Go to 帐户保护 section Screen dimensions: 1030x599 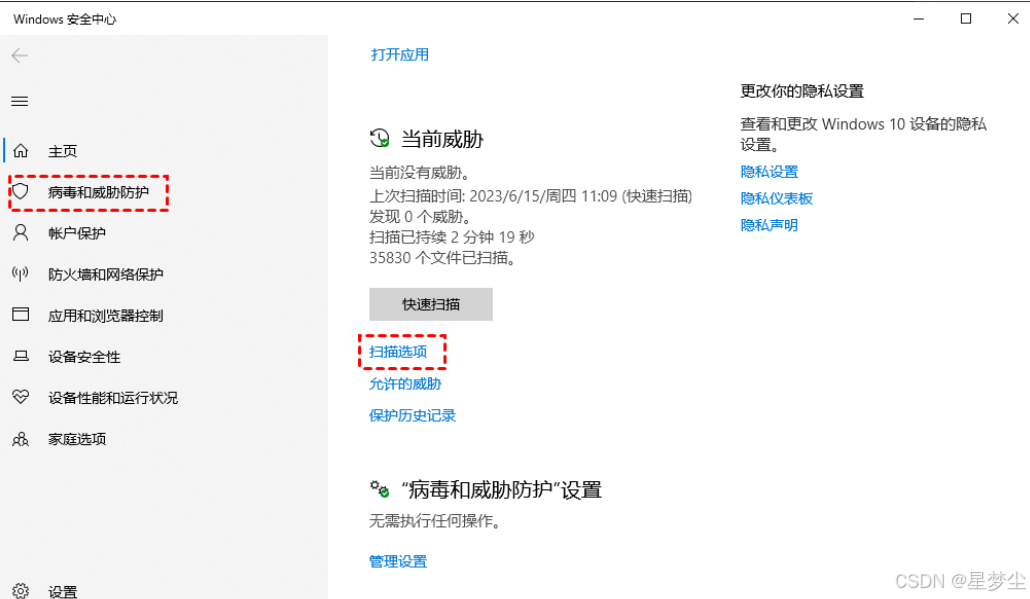coord(77,233)
